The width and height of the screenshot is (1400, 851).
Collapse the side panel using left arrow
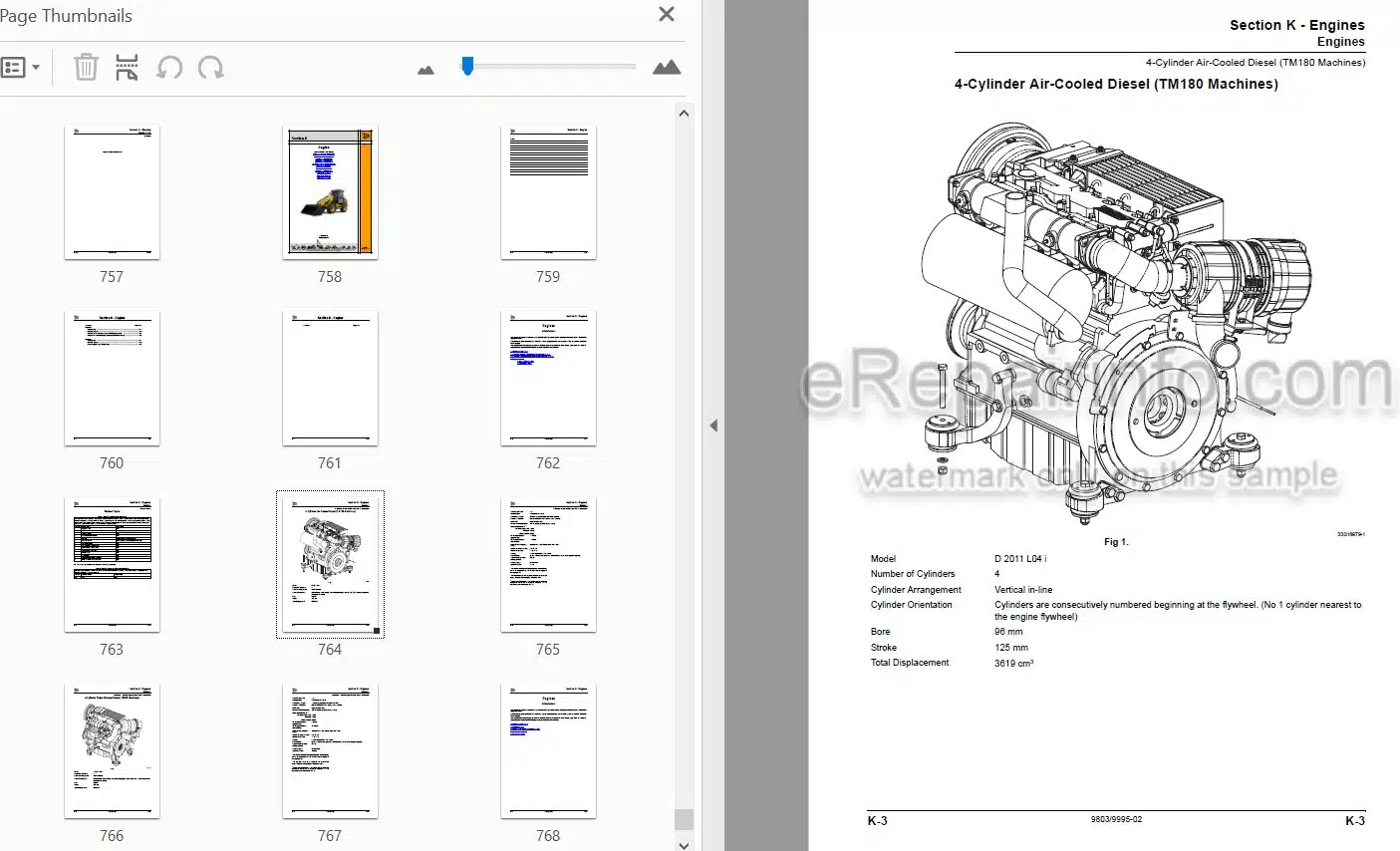pyautogui.click(x=713, y=425)
